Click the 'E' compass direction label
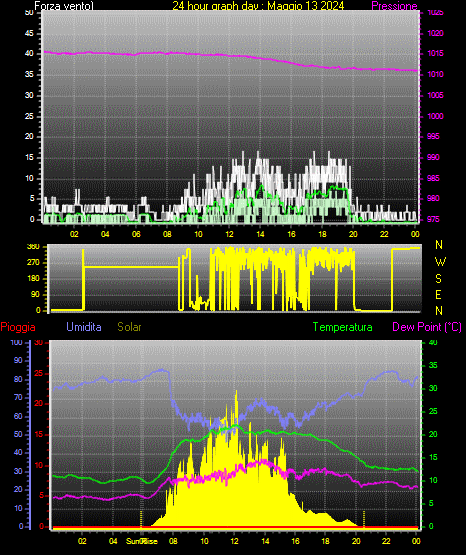Image resolution: width=466 pixels, height=555 pixels. (438, 295)
